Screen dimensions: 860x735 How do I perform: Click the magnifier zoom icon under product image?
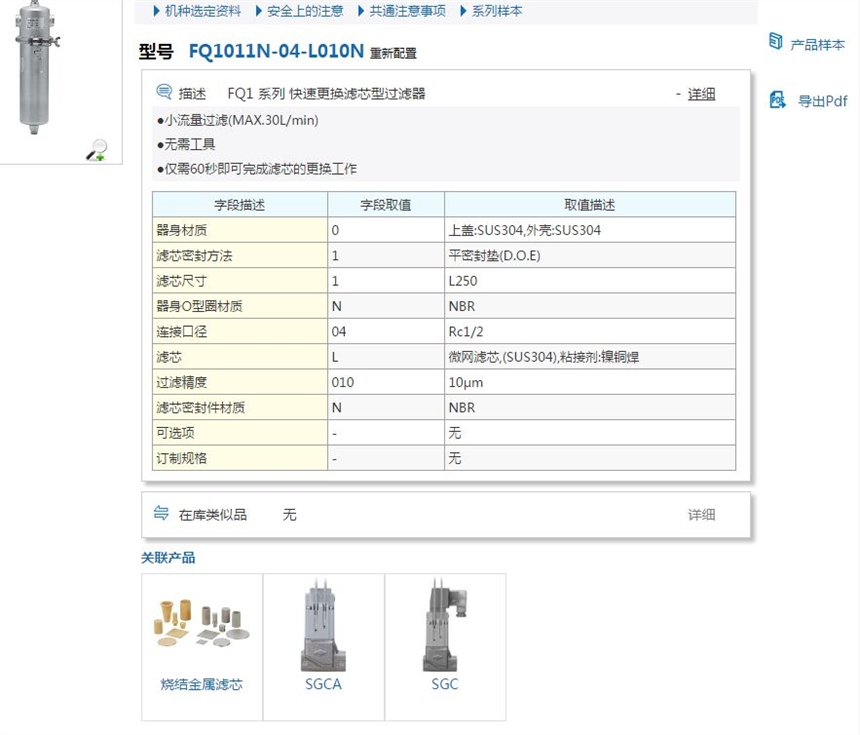tap(96, 150)
